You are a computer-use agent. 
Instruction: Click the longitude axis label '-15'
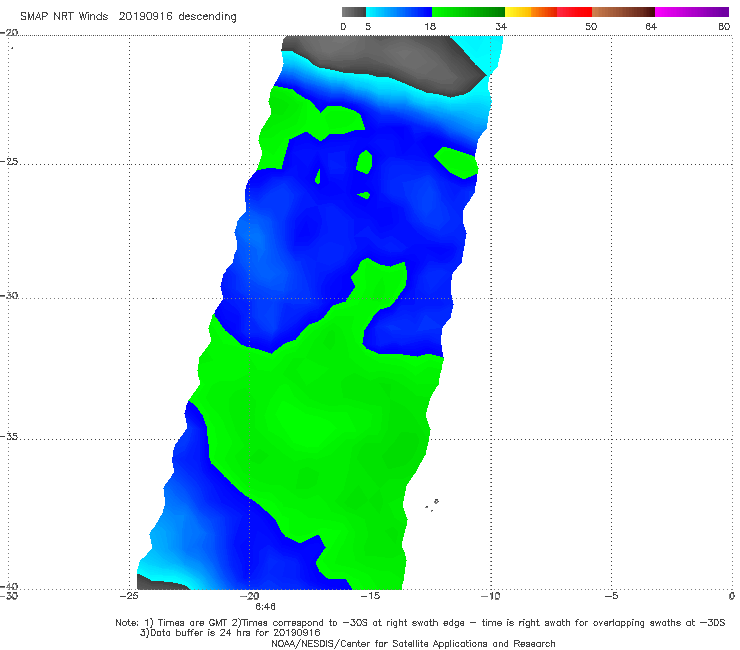point(370,596)
